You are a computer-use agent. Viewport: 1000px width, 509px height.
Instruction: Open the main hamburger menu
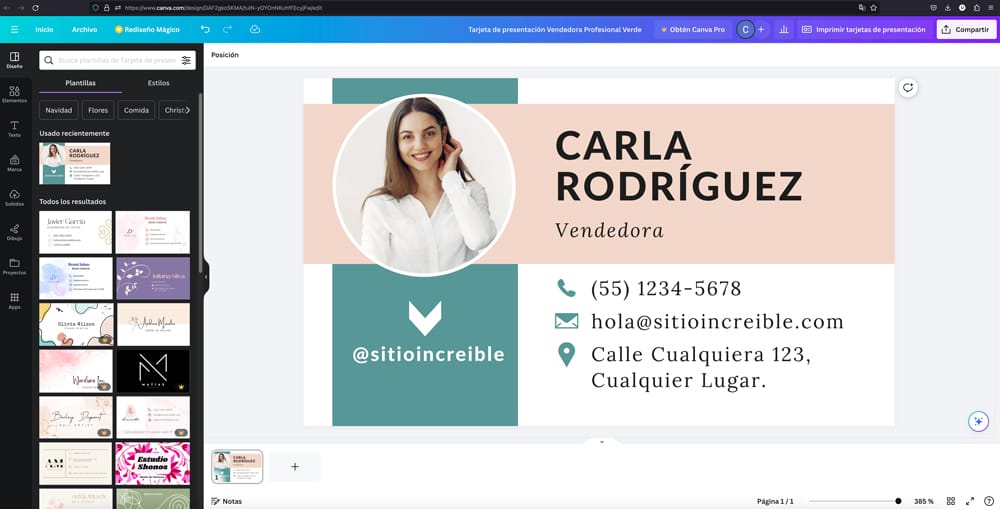[x=14, y=30]
